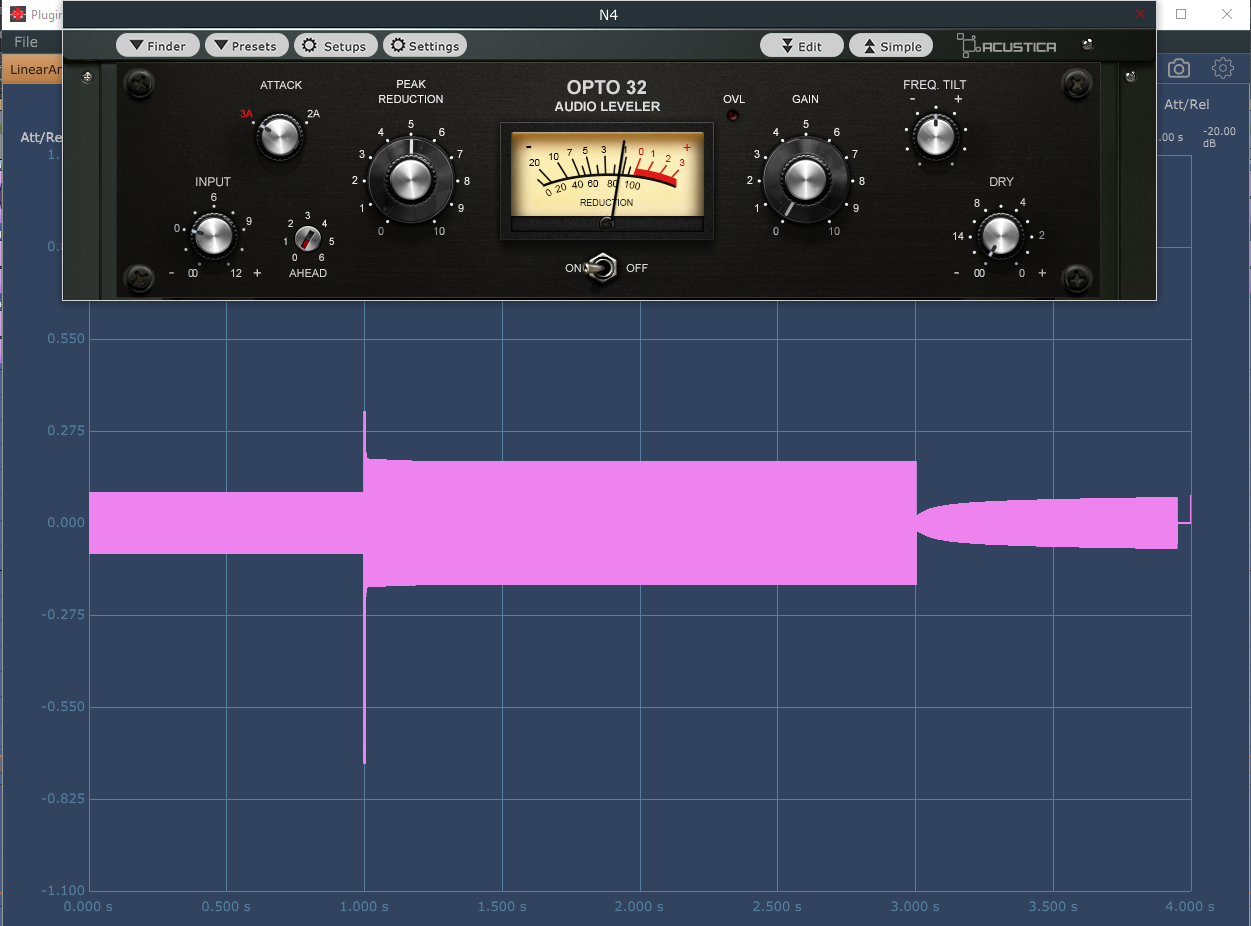Open the File menu in plugin host
The width and height of the screenshot is (1251, 926).
(26, 42)
